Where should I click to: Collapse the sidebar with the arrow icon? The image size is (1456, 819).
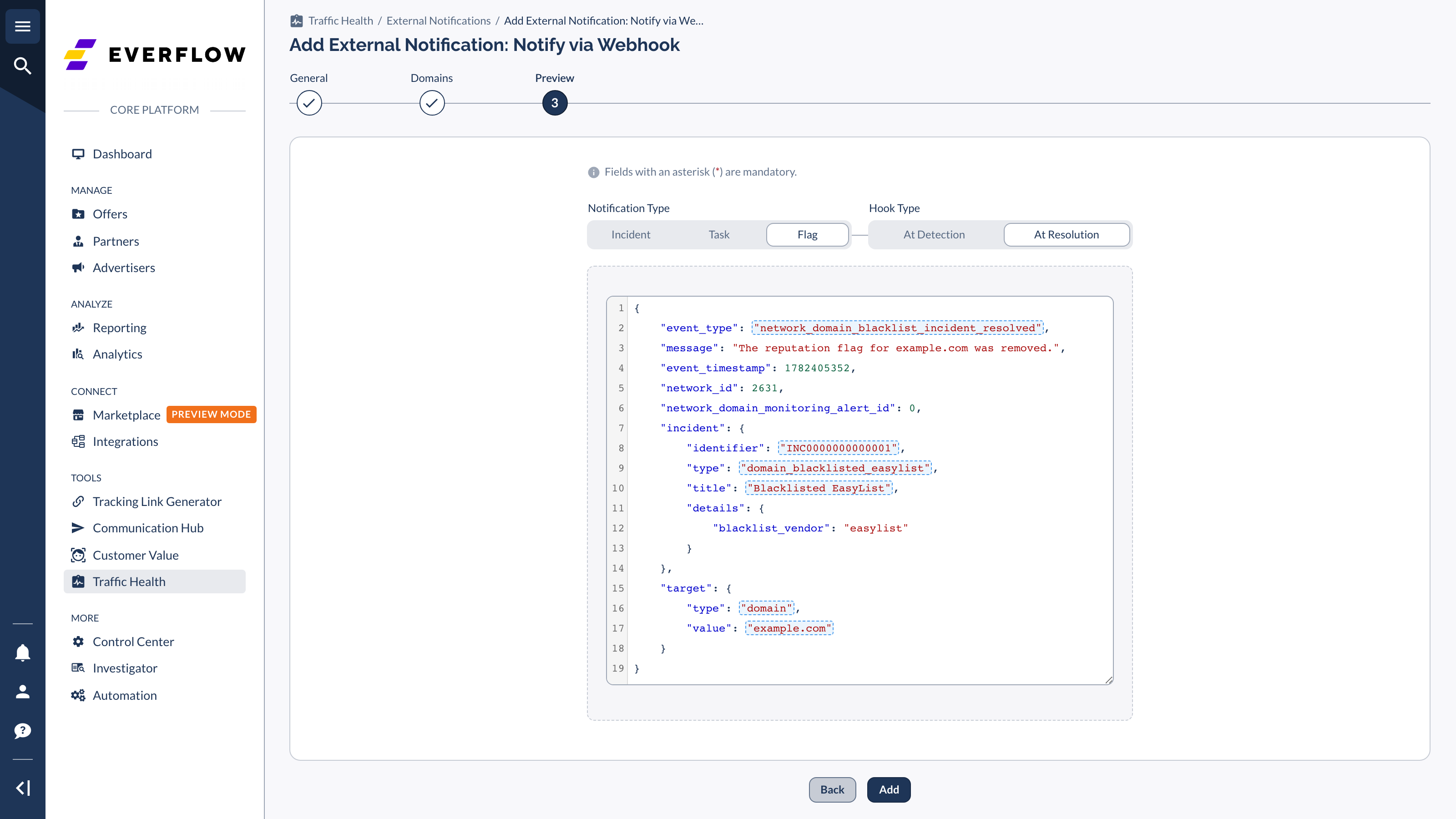pyautogui.click(x=23, y=788)
